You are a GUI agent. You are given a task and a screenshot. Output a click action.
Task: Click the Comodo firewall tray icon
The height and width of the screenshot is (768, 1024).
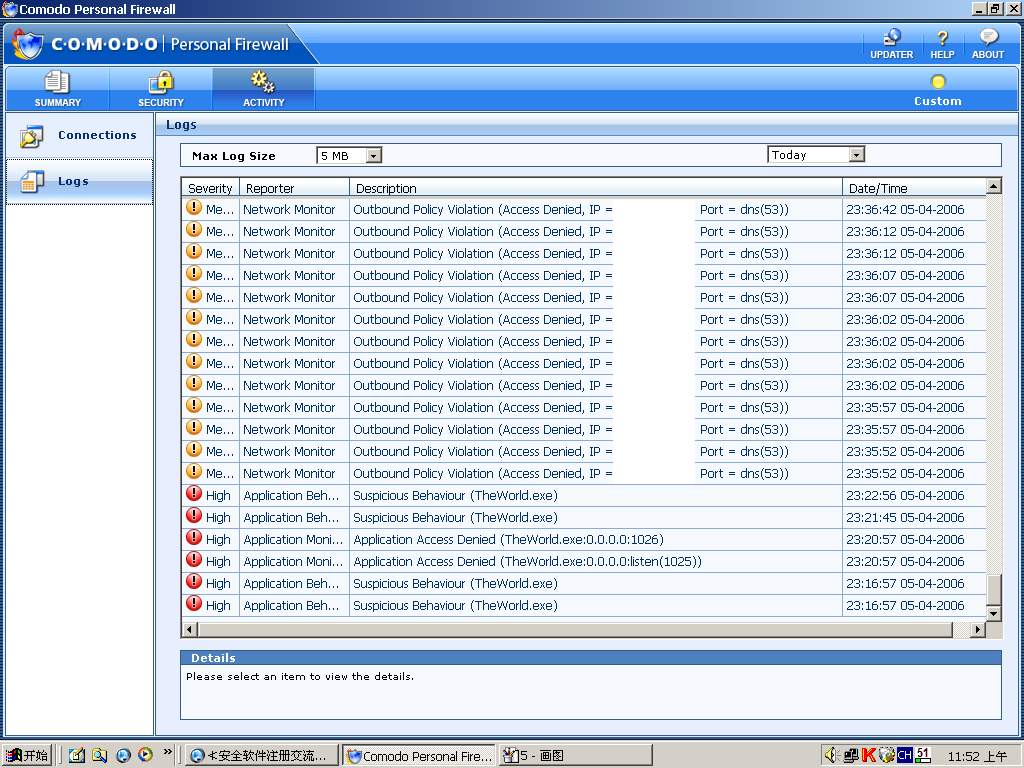pos(886,755)
